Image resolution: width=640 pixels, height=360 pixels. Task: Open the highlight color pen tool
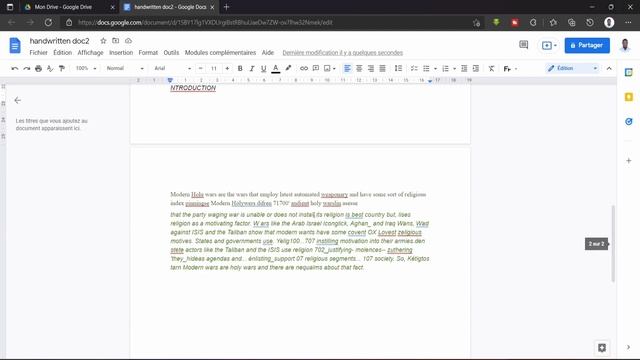[288, 69]
